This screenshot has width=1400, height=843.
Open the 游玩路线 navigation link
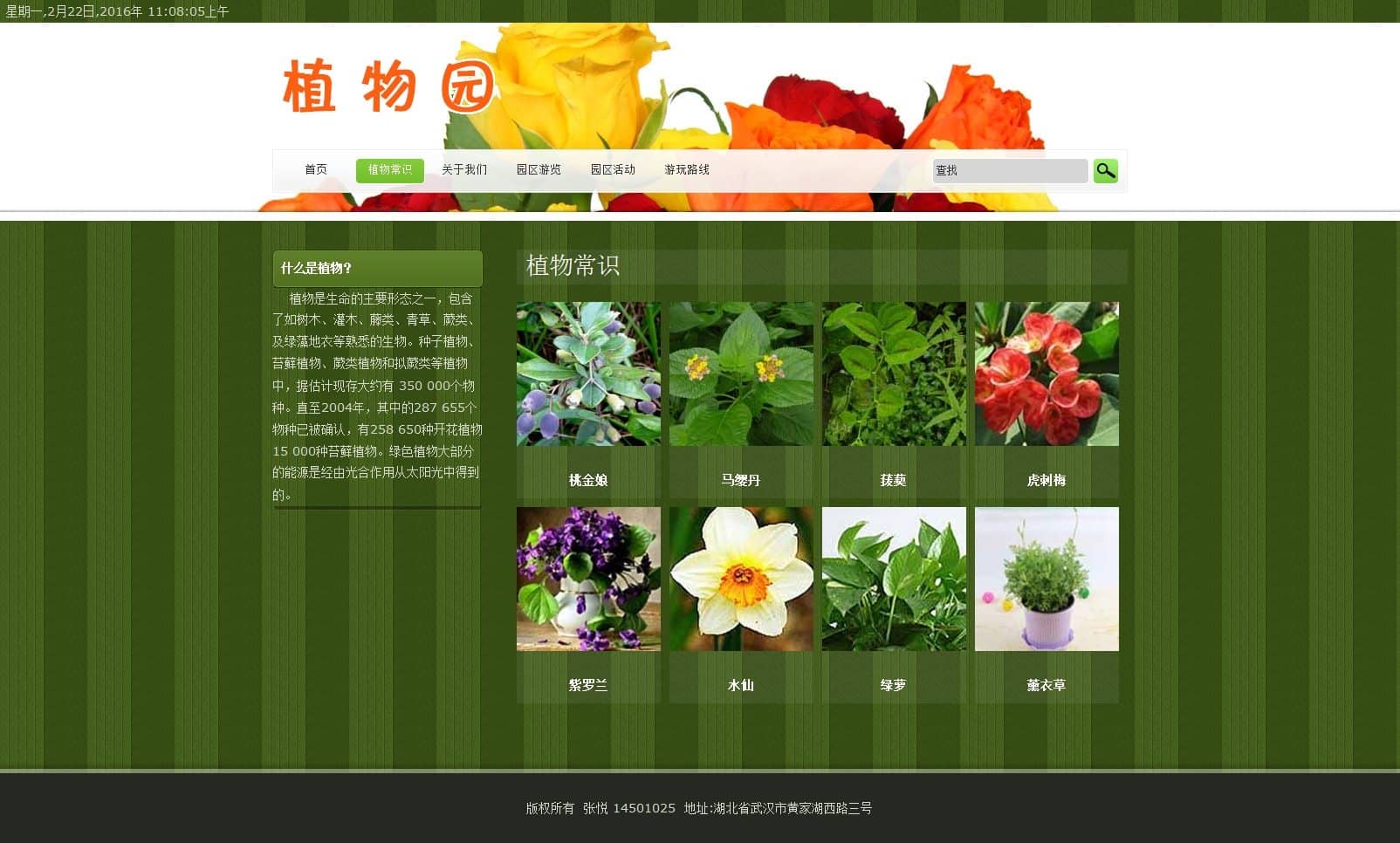pos(687,170)
